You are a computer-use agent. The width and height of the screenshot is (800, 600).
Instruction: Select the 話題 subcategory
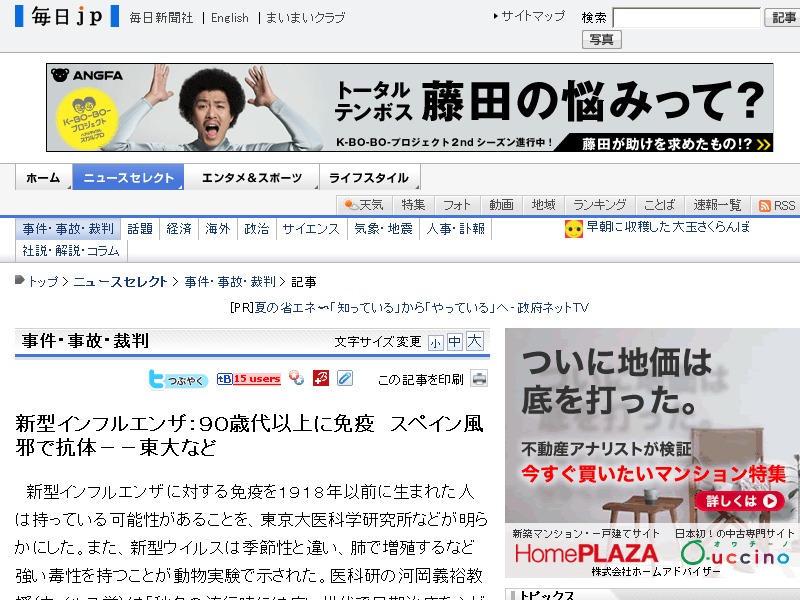point(140,229)
